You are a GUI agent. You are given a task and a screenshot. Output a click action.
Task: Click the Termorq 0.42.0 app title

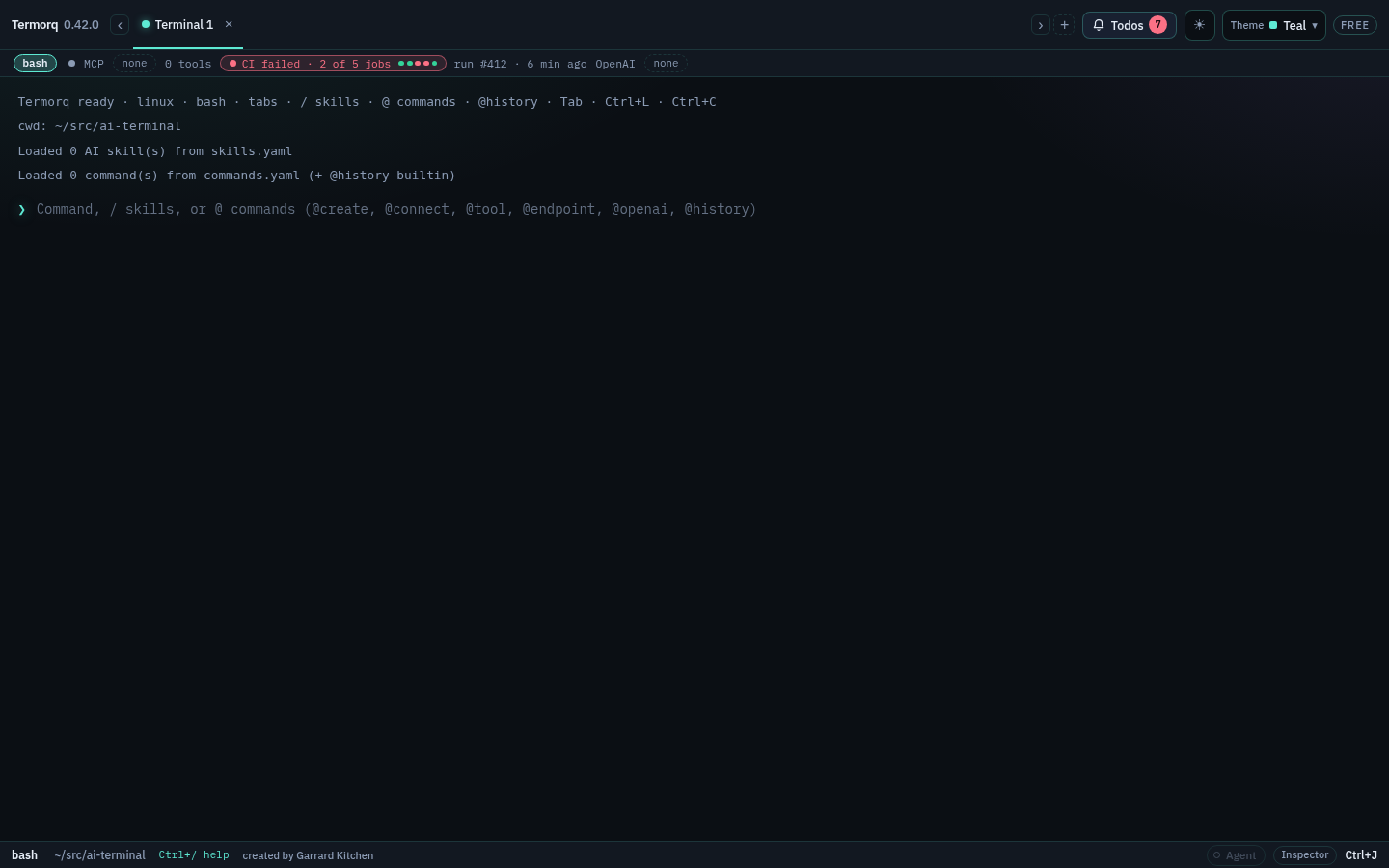[x=55, y=25]
